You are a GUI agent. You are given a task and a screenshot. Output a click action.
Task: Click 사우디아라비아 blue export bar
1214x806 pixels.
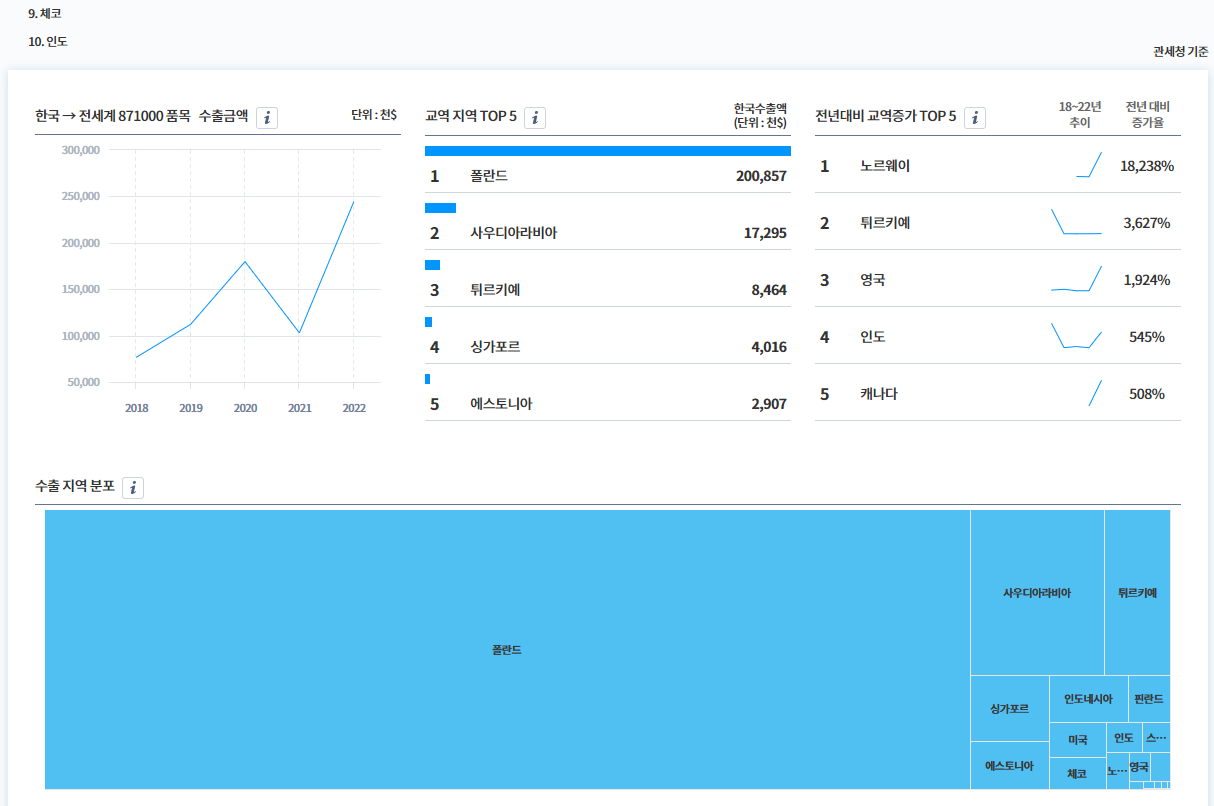click(x=440, y=208)
